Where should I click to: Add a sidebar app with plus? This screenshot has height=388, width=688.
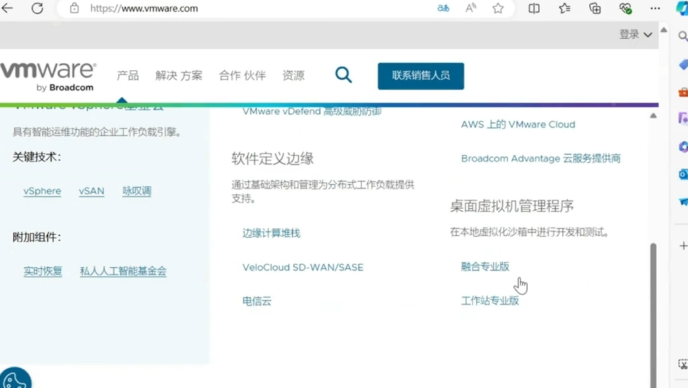(683, 246)
